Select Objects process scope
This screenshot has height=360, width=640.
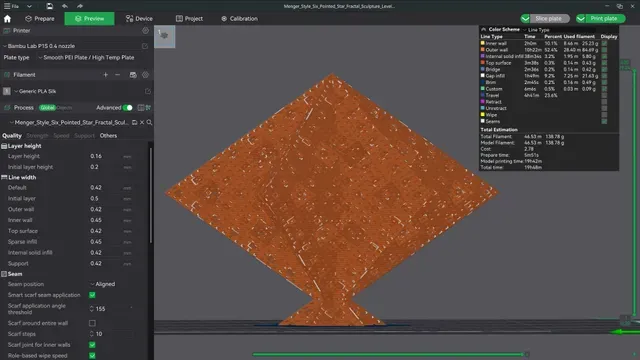tap(64, 108)
